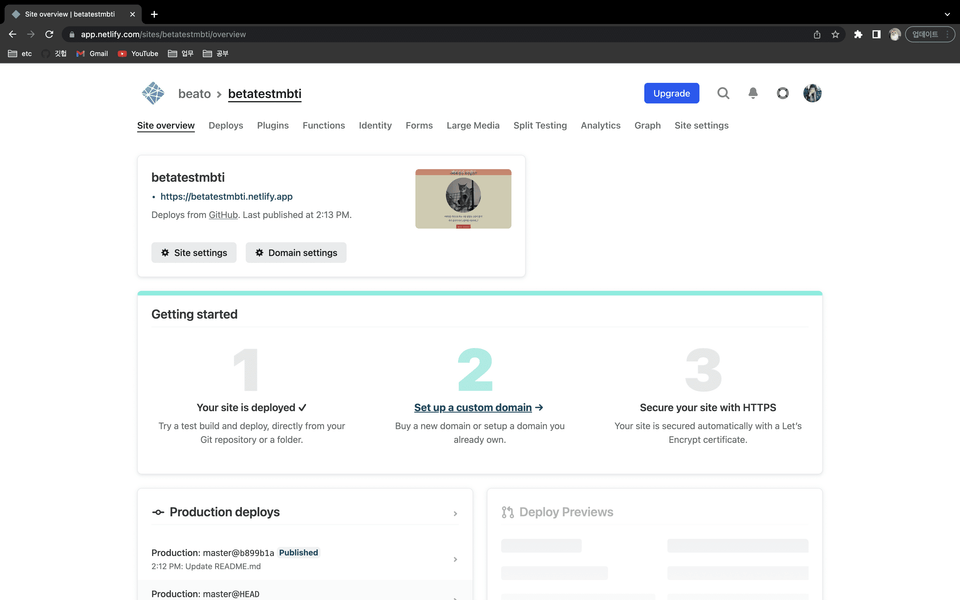
Task: Reload the page with refresh icon
Action: [49, 34]
